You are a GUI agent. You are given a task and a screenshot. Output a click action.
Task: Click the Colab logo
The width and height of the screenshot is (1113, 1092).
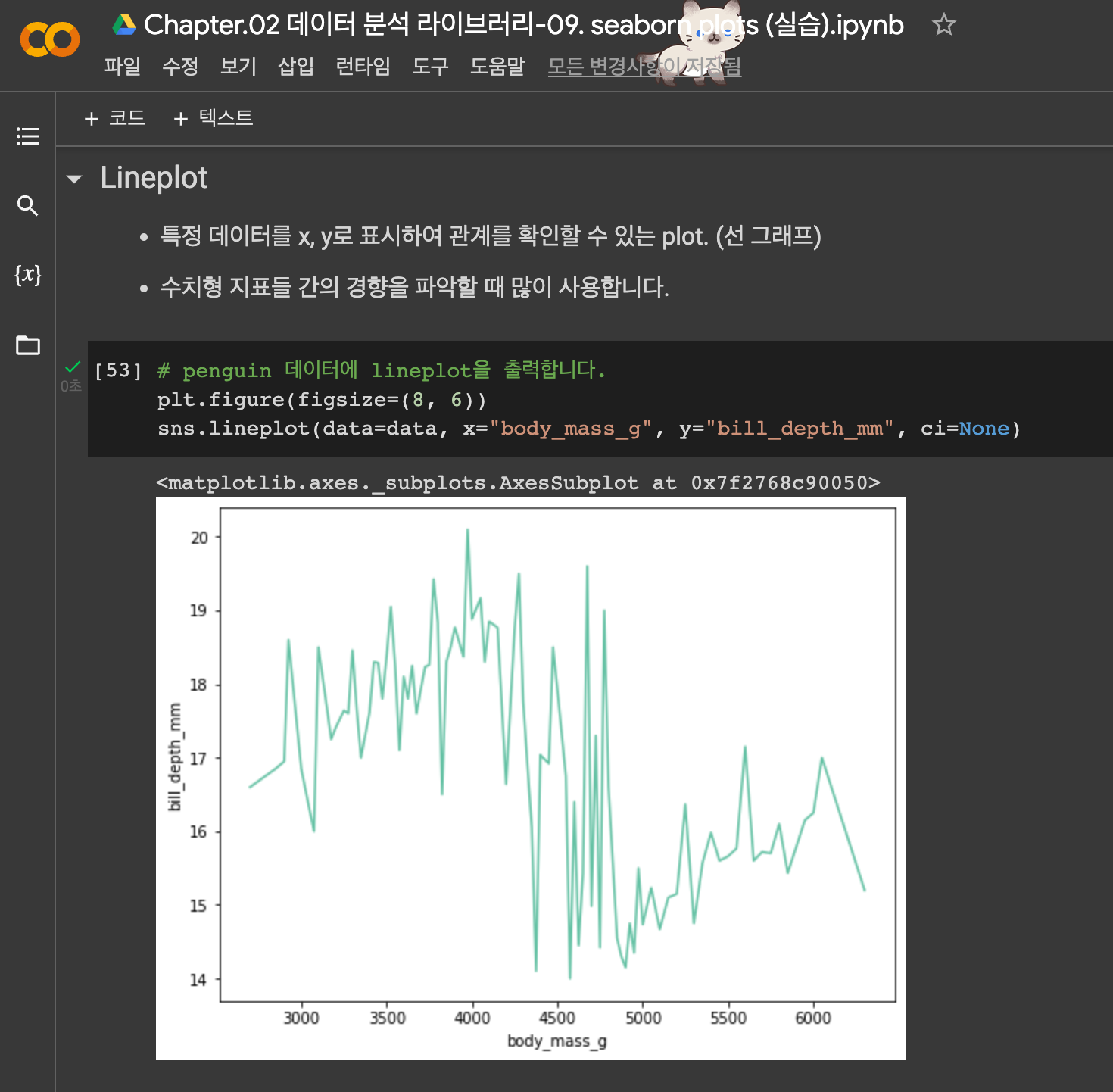(50, 39)
